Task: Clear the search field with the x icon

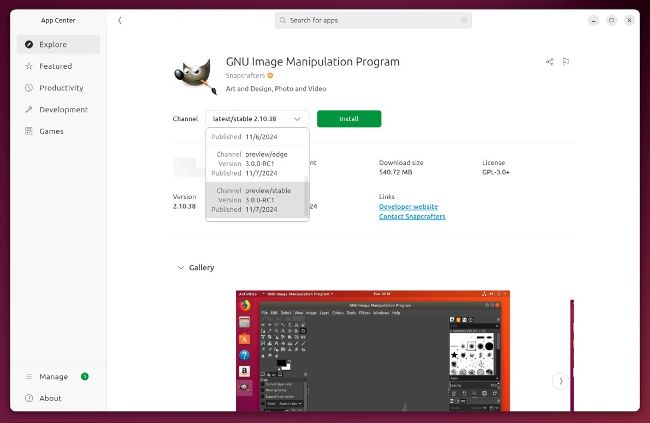Action: tap(464, 20)
